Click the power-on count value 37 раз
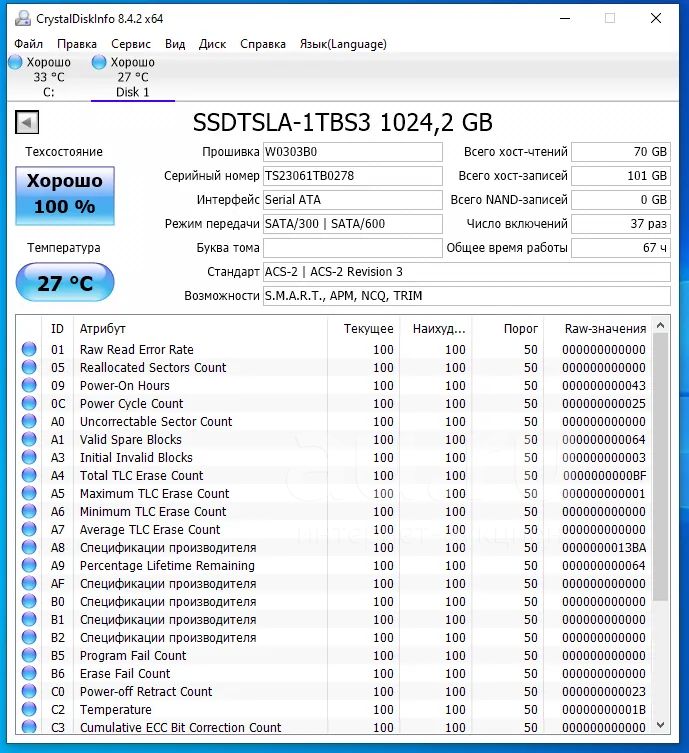689x753 pixels. coord(621,224)
